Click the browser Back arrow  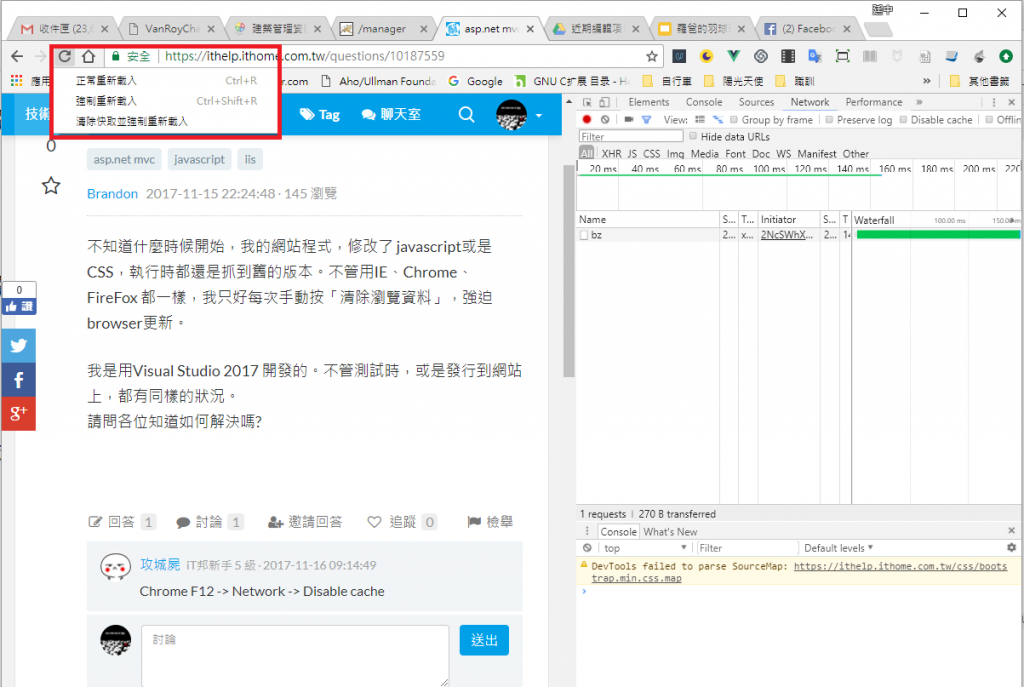18,57
